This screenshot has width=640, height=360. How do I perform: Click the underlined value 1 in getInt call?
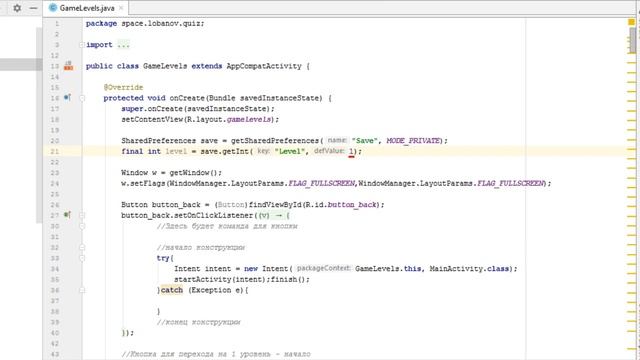[x=351, y=151]
